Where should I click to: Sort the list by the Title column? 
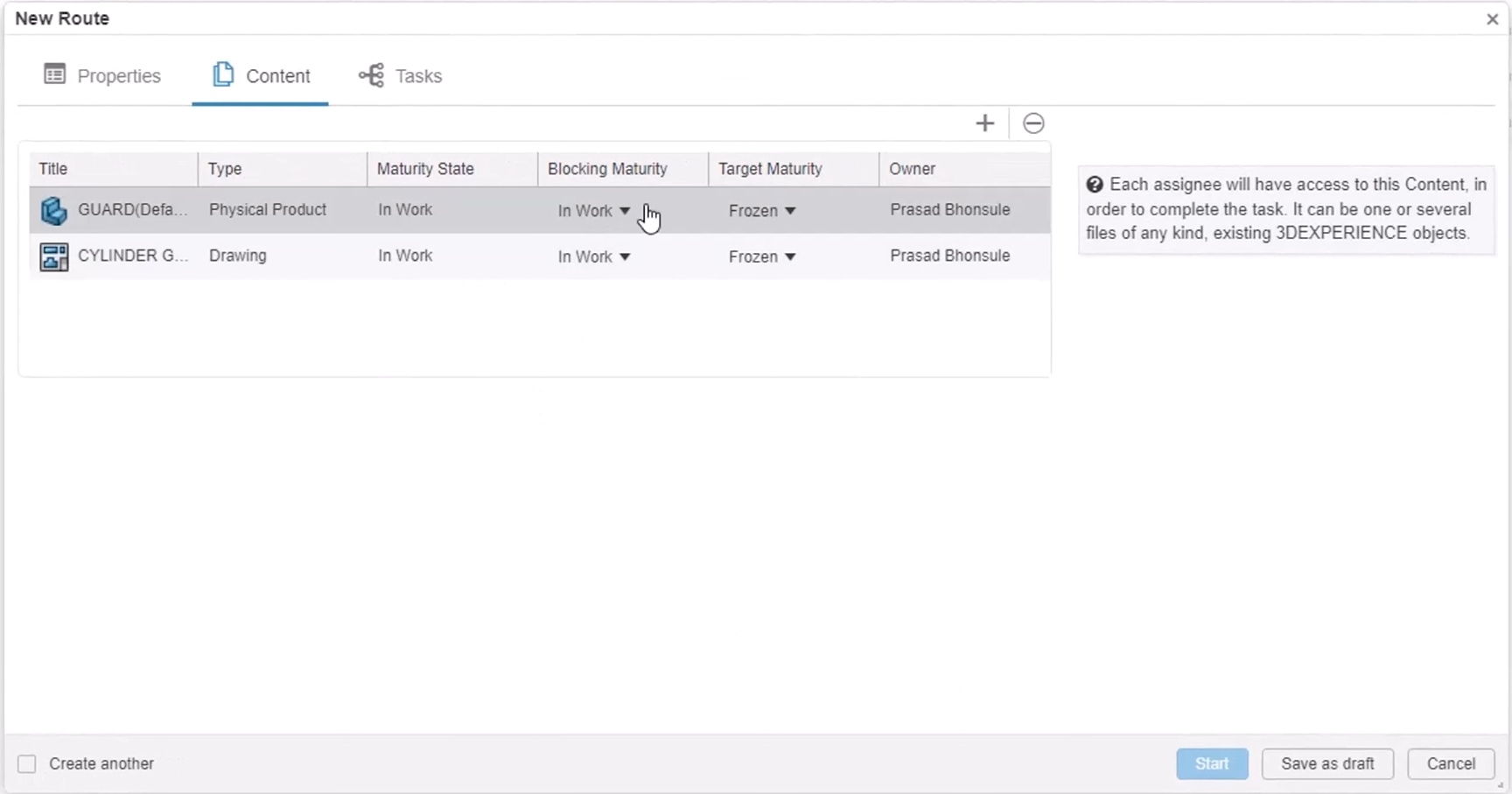(52, 168)
